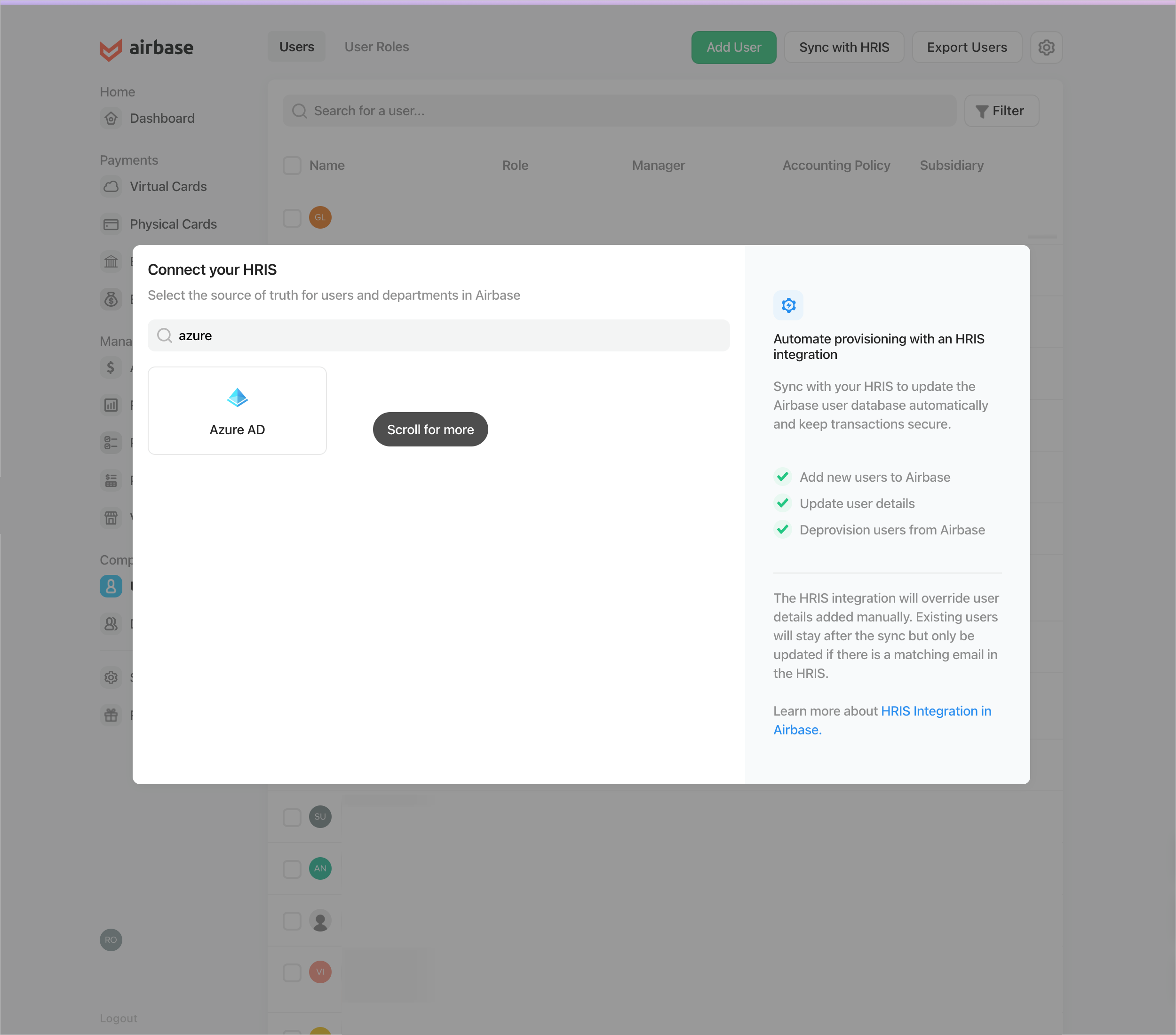Click the Dashboard home icon
This screenshot has width=1176, height=1035.
112,118
